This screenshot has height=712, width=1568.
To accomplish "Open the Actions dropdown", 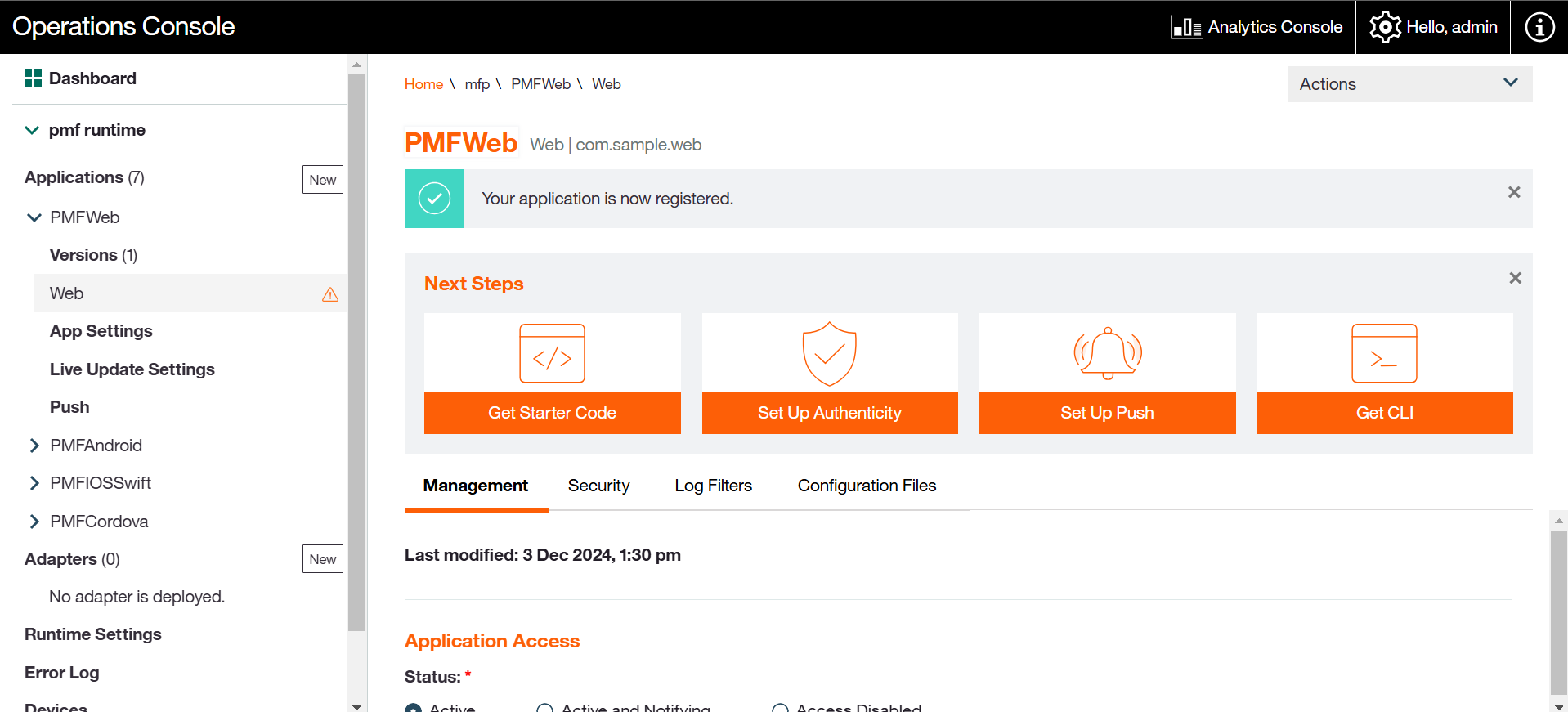I will coord(1409,84).
